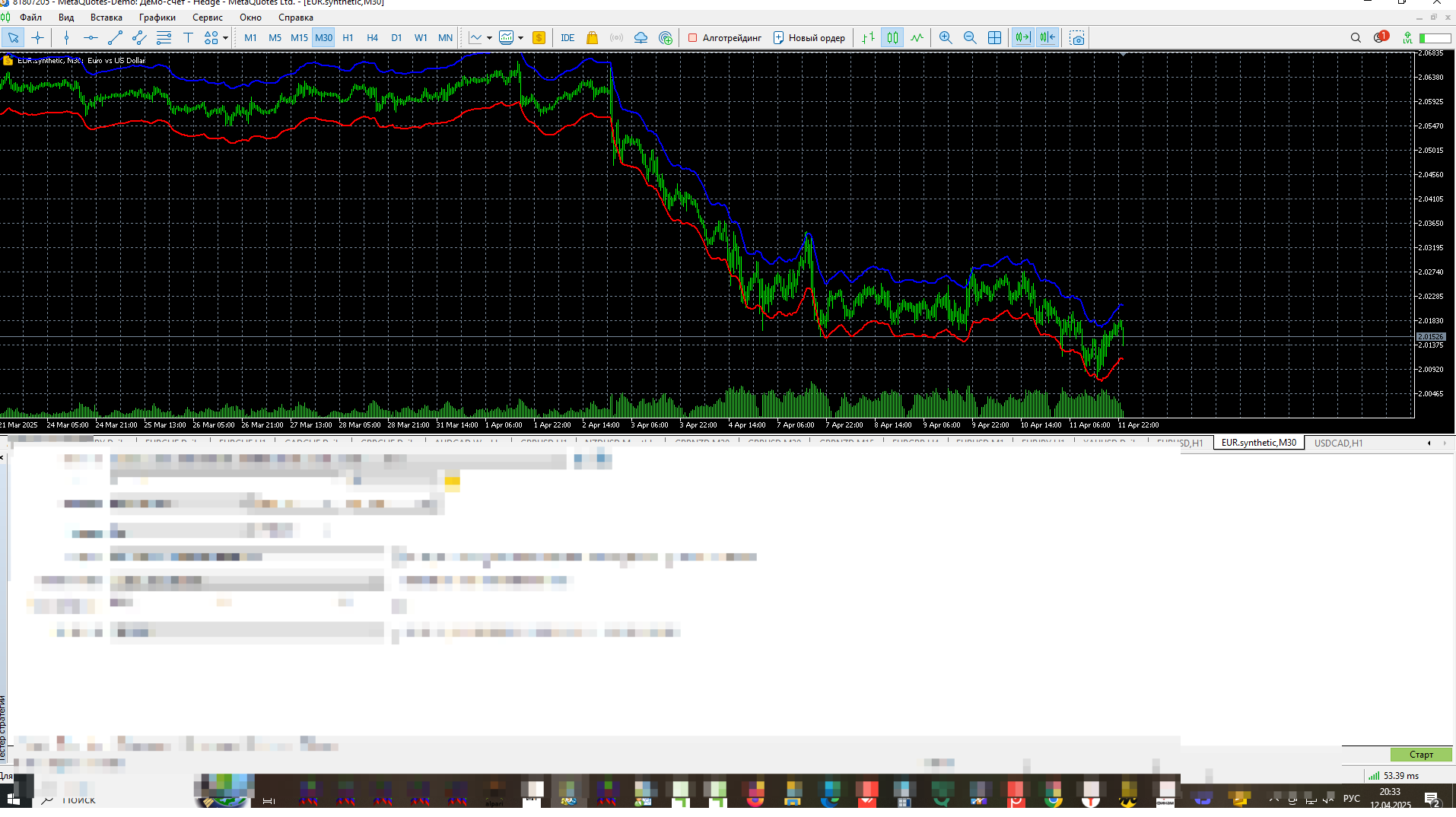
Task: Click the Новый ордер button
Action: click(x=809, y=37)
